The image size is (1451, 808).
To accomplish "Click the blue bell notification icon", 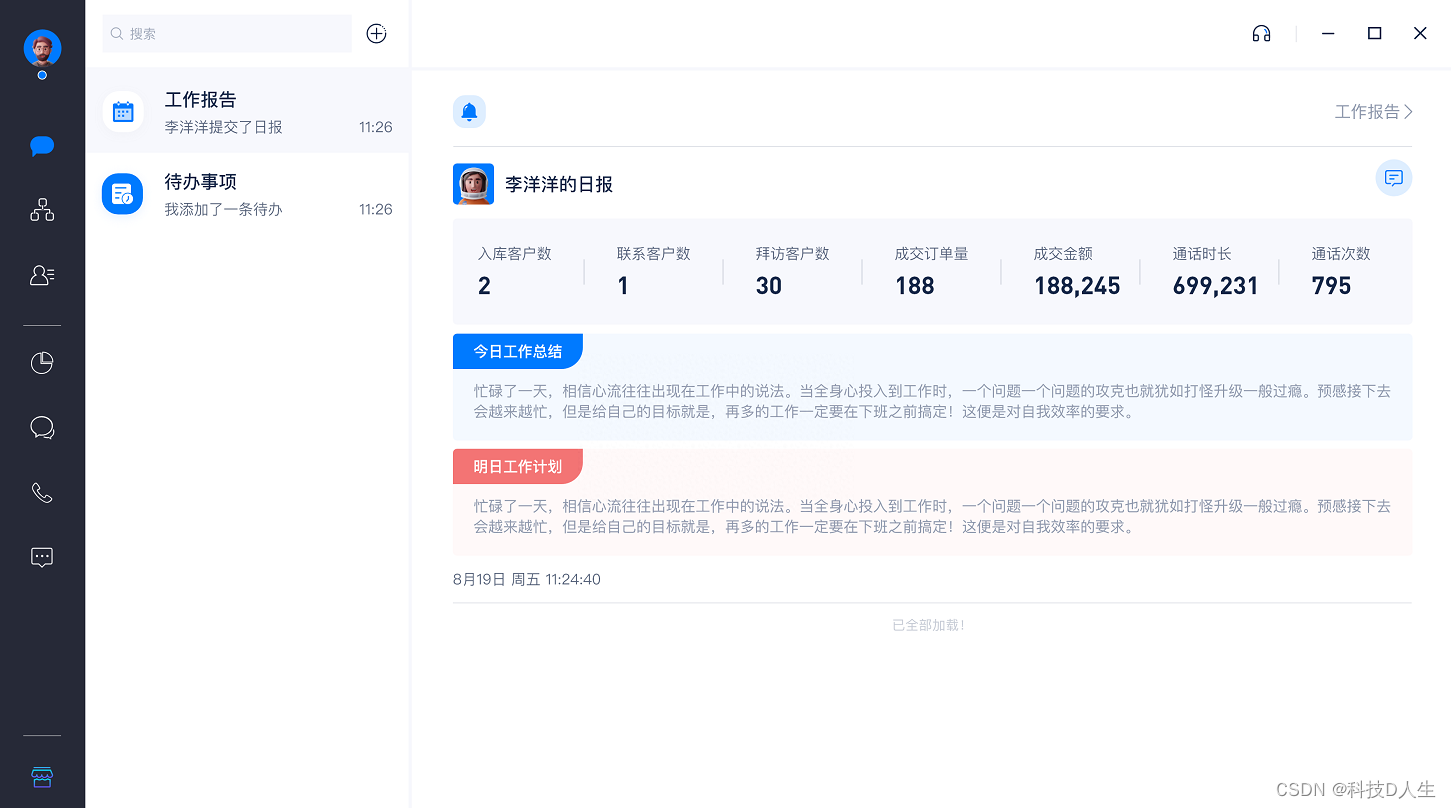I will click(x=469, y=111).
